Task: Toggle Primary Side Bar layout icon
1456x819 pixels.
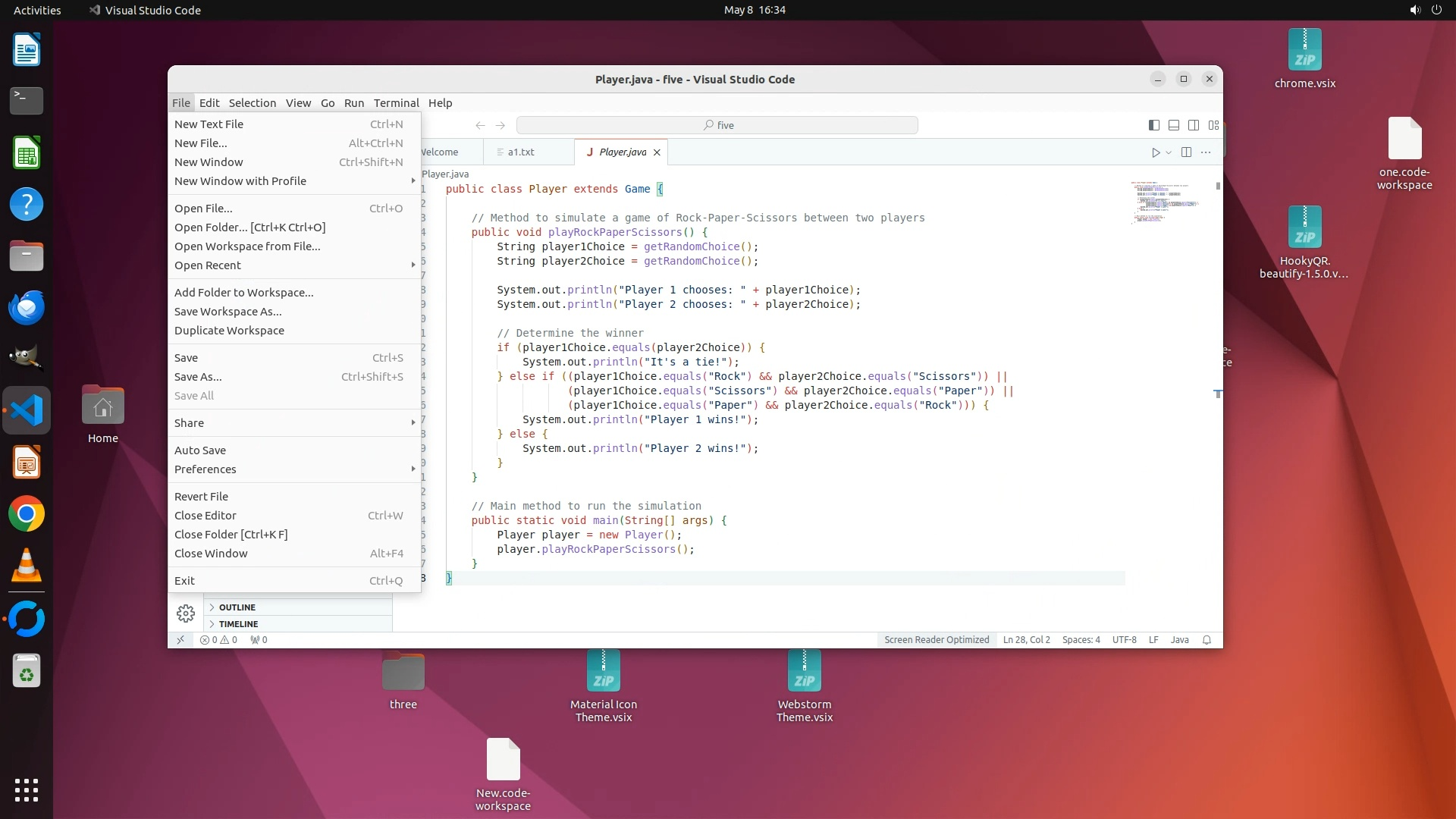Action: coord(1153,125)
